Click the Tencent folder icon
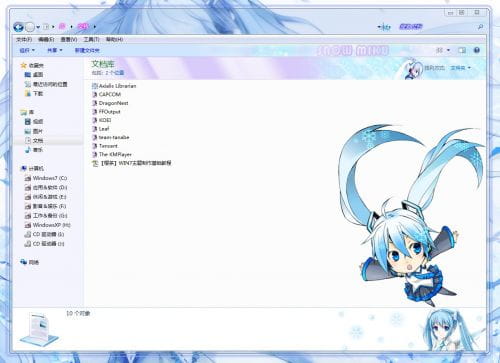The image size is (500, 363). (x=95, y=146)
